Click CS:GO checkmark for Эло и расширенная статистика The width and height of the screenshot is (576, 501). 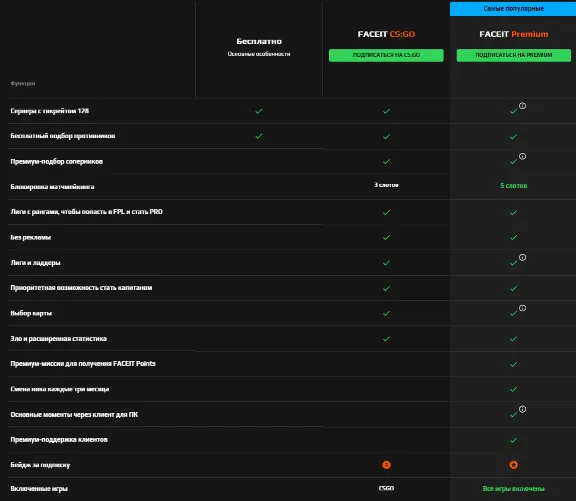coord(386,339)
